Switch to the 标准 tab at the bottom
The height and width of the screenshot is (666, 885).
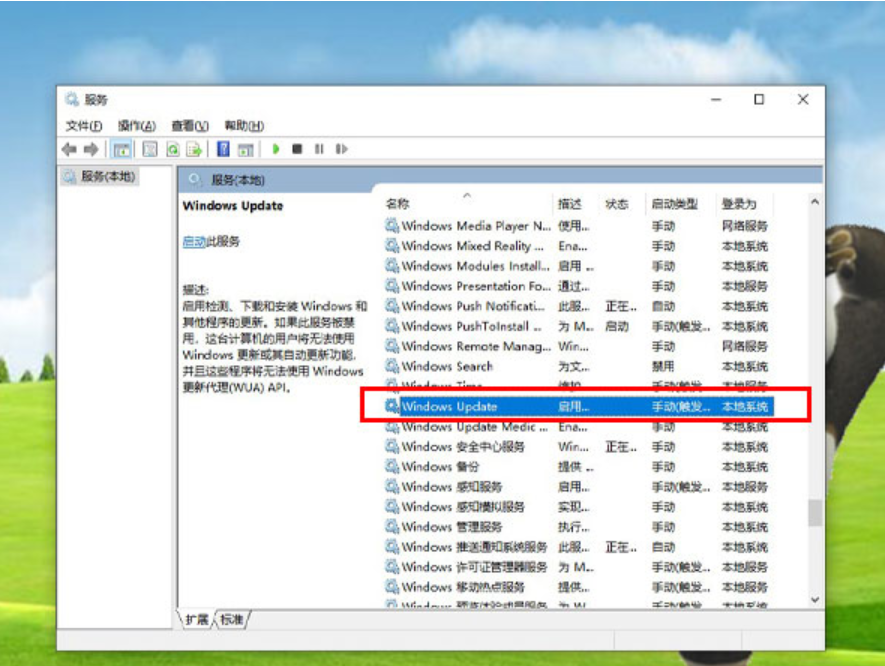232,620
